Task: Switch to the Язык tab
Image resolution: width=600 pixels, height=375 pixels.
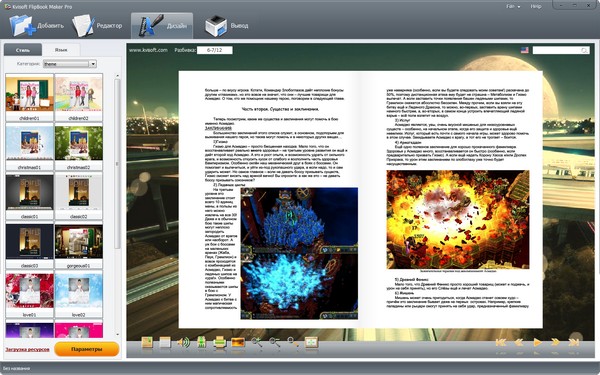Action: point(61,50)
